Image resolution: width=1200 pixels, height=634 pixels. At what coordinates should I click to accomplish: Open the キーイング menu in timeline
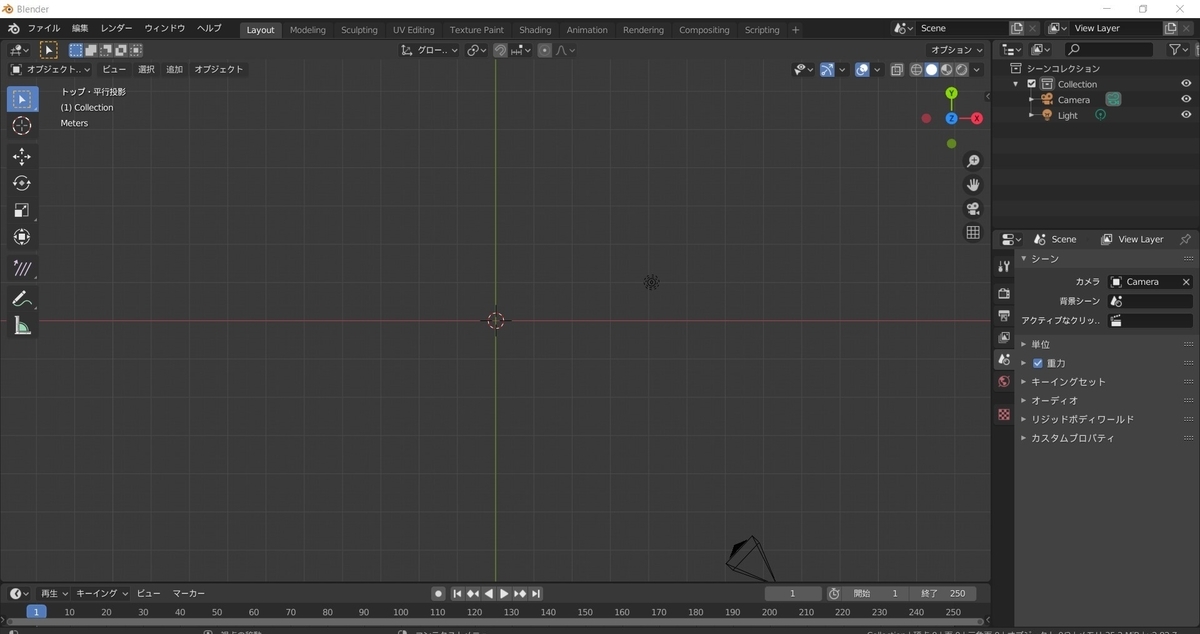101,594
